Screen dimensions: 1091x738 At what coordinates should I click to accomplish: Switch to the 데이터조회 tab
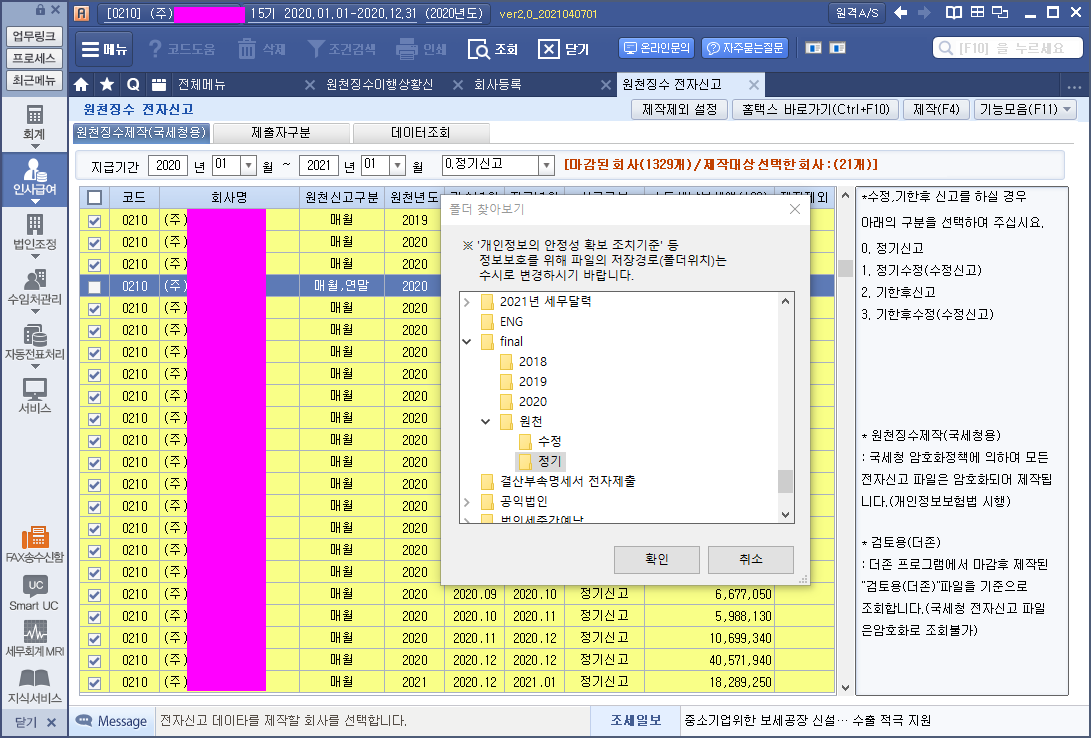pyautogui.click(x=421, y=132)
